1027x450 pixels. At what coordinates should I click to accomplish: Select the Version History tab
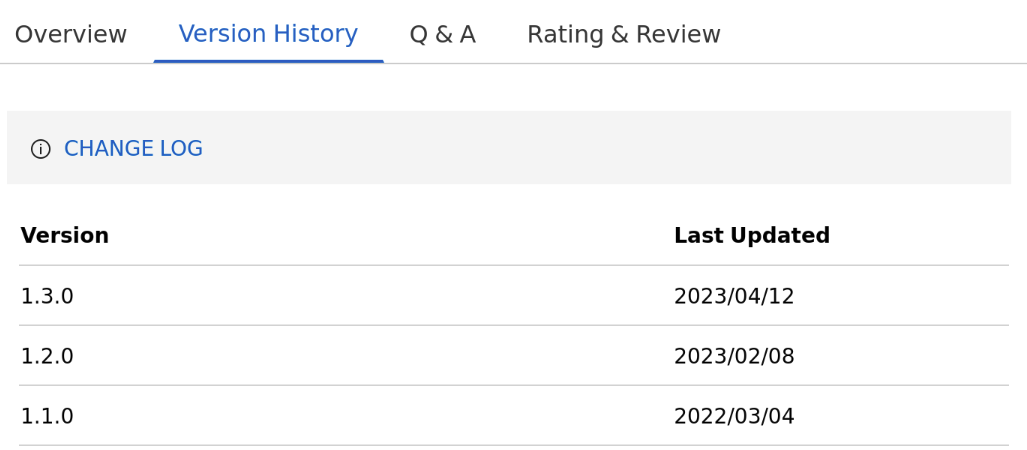pyautogui.click(x=268, y=35)
